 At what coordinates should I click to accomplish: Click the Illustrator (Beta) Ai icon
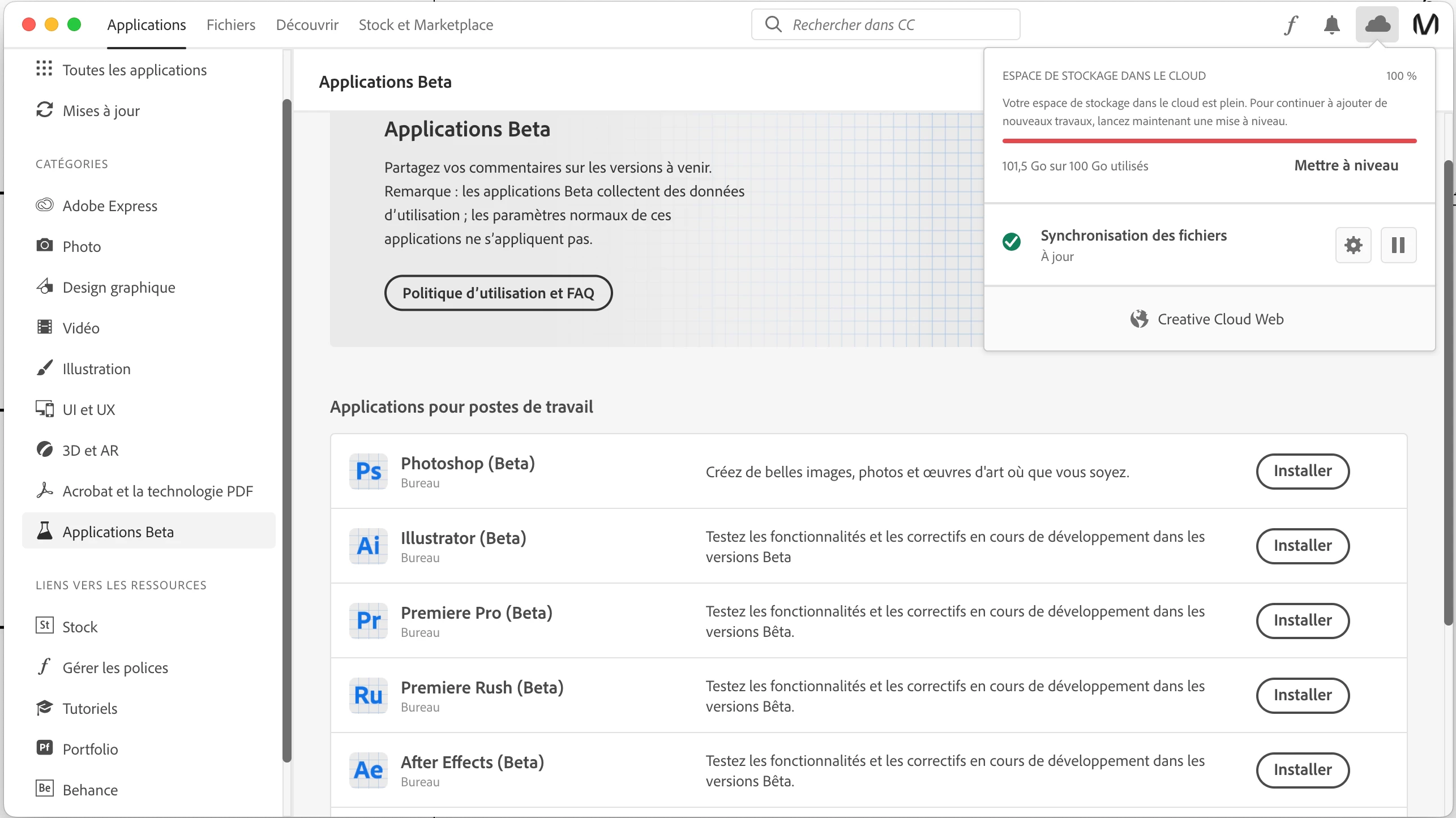[x=368, y=546]
